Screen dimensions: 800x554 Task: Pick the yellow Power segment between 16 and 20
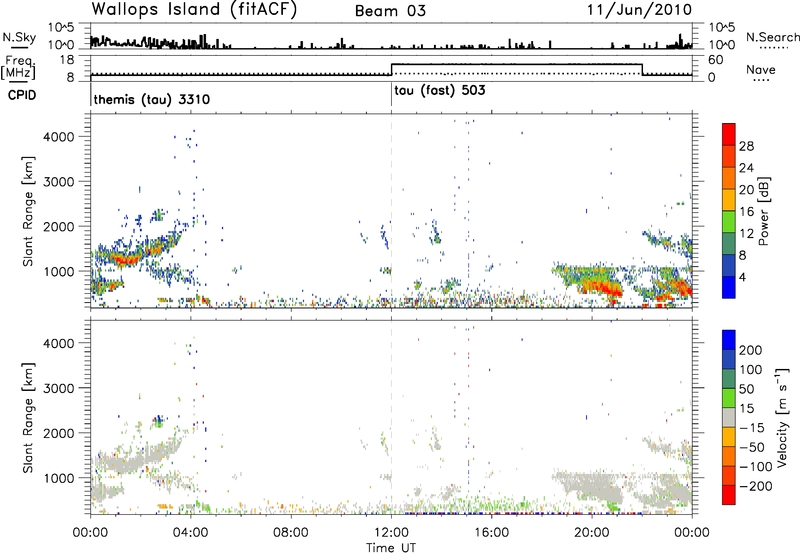[729, 200]
